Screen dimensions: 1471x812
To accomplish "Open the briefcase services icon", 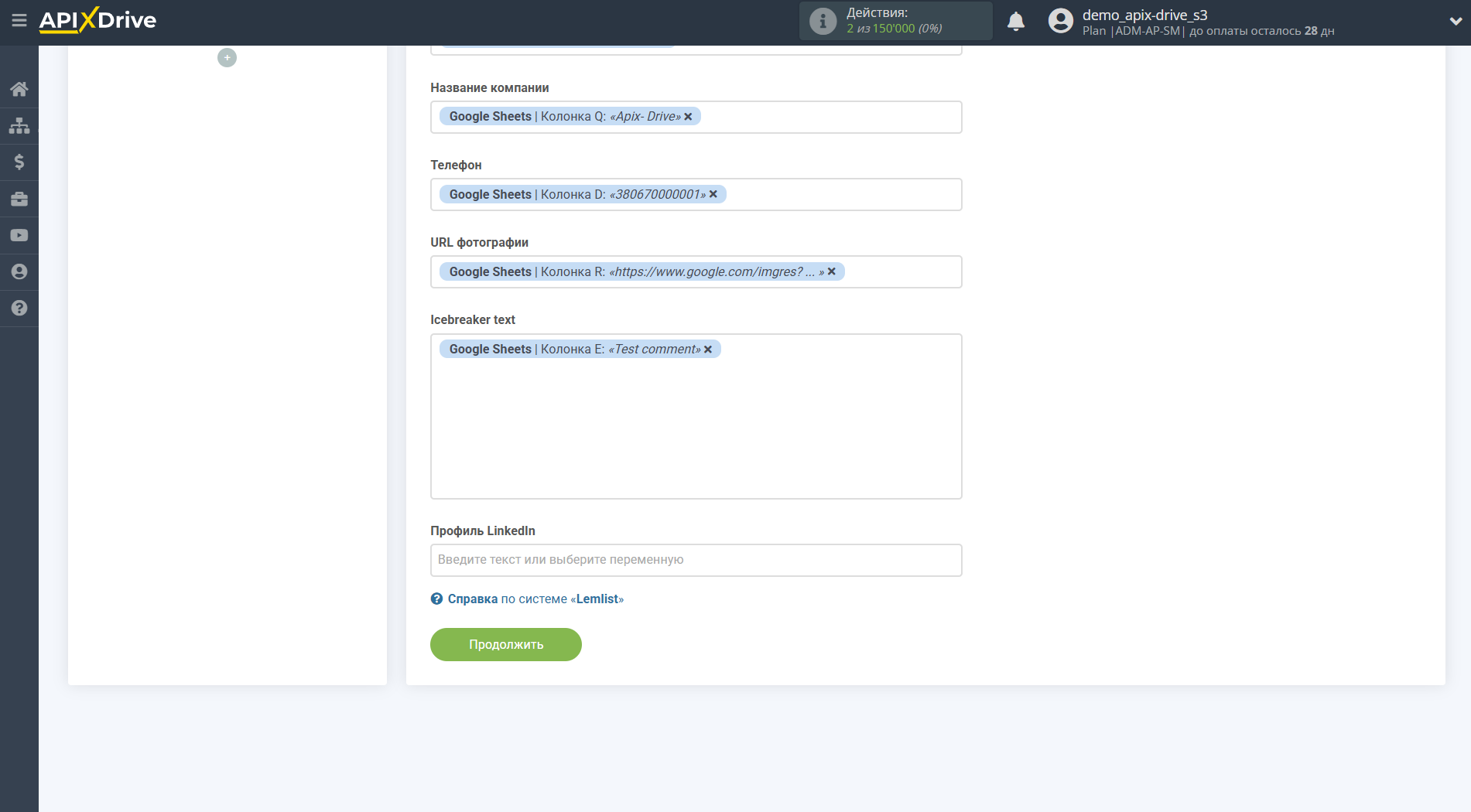I will (19, 199).
